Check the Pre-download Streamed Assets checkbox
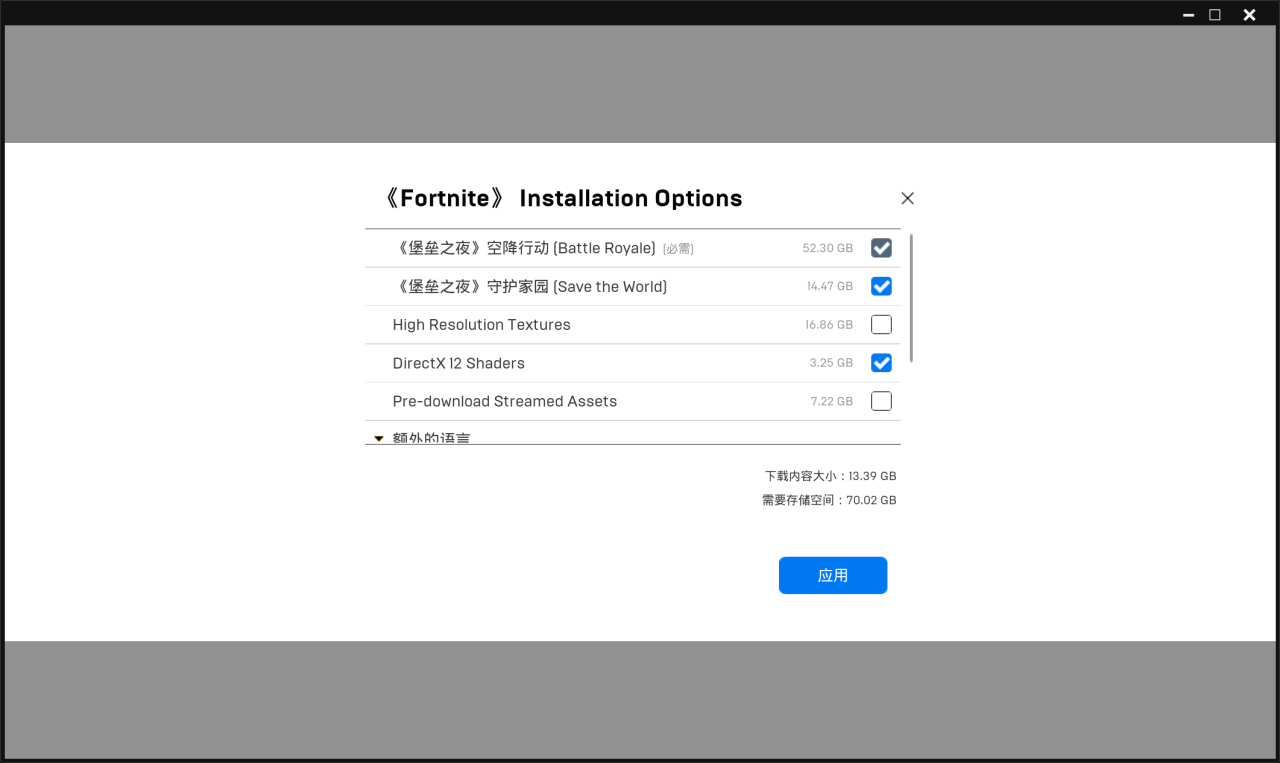Image resolution: width=1280 pixels, height=763 pixels. pyautogui.click(x=881, y=401)
